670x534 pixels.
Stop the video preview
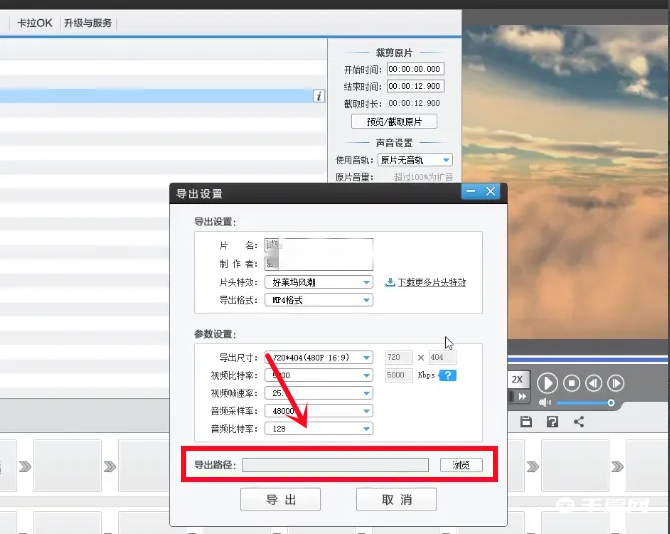[572, 383]
